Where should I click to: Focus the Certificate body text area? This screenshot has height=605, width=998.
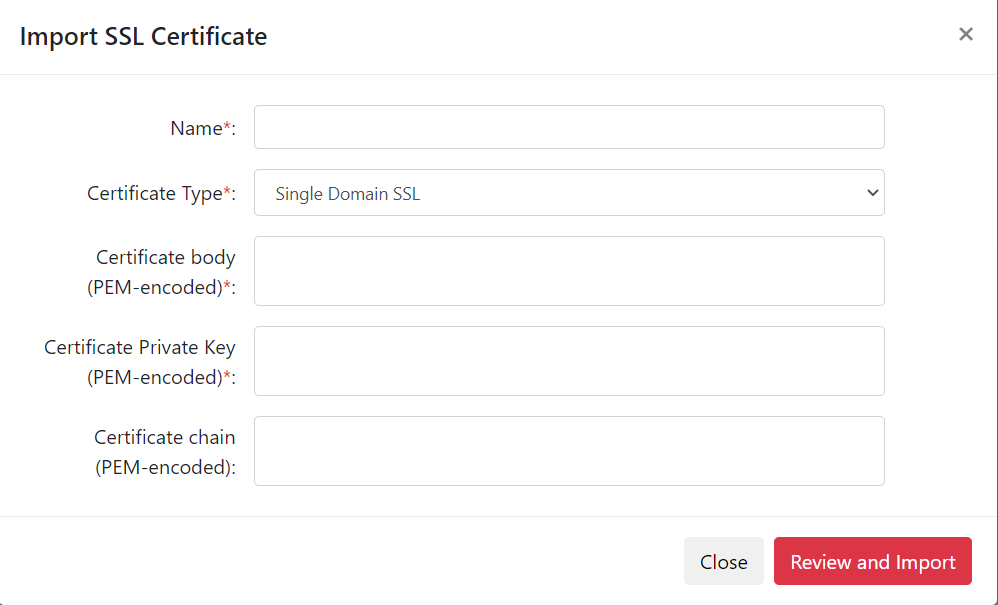click(568, 271)
